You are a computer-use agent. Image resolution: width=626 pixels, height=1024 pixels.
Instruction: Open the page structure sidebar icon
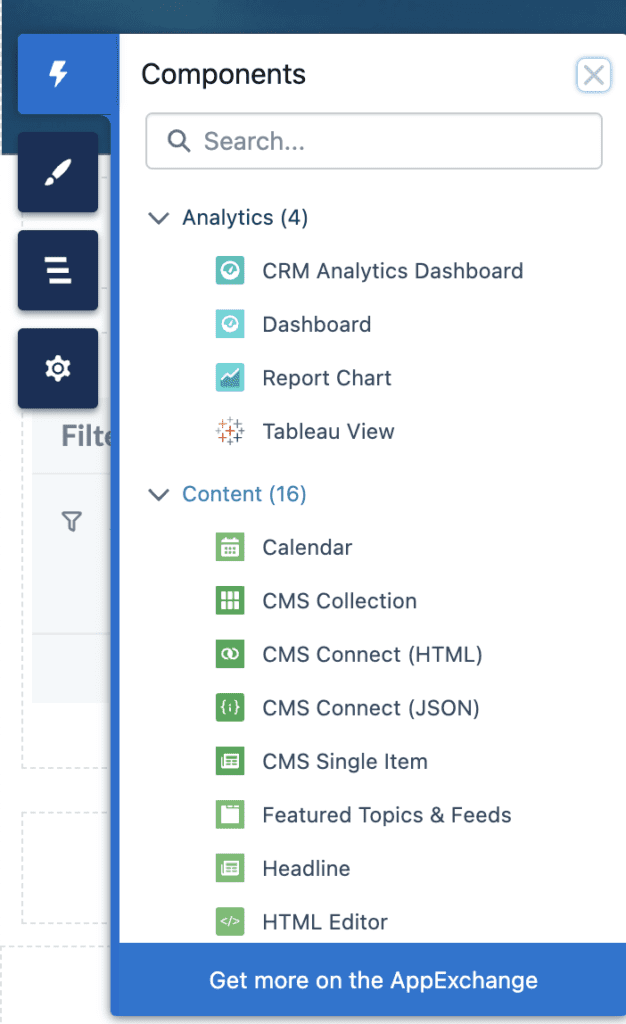tap(57, 270)
